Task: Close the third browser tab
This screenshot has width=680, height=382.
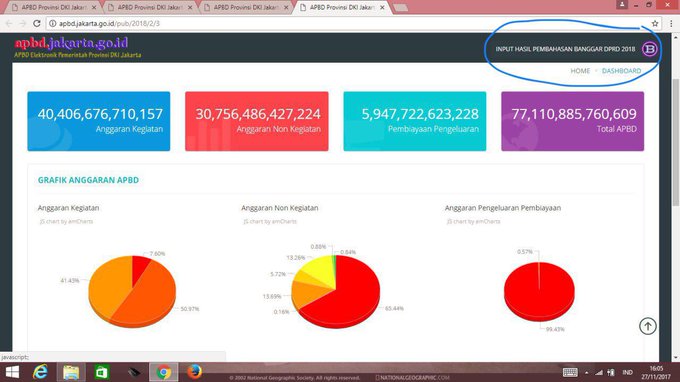Action: tap(286, 7)
